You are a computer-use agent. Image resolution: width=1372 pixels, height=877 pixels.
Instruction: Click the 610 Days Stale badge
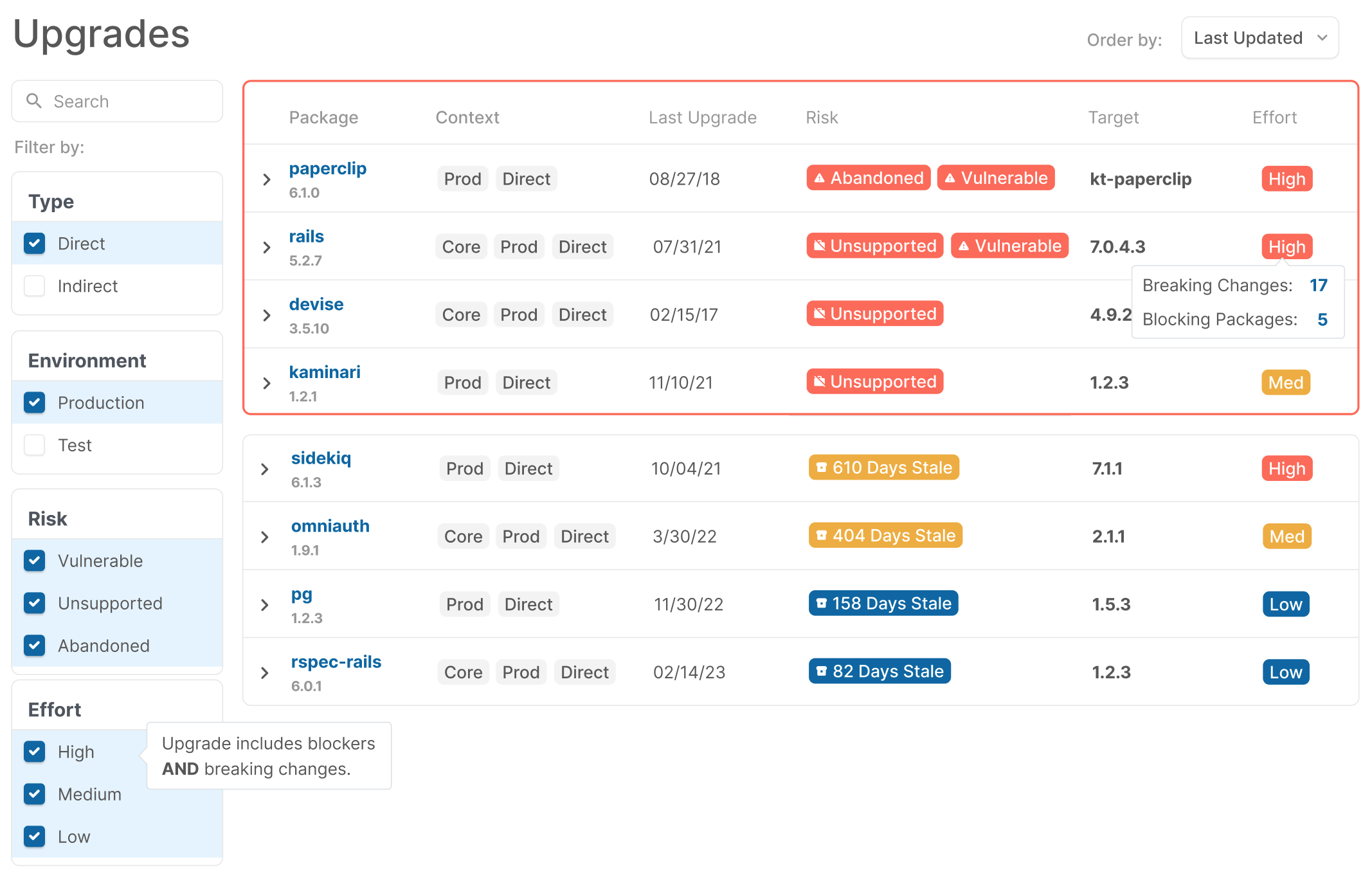point(883,467)
